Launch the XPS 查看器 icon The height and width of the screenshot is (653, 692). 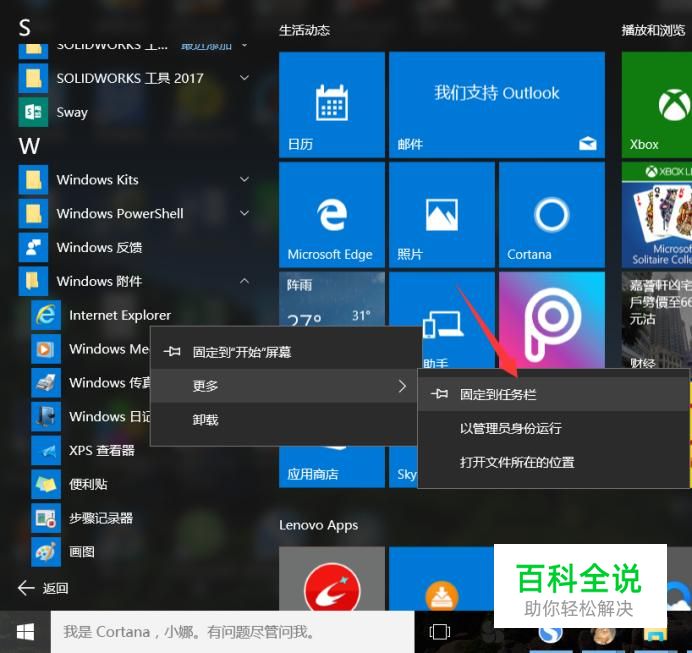coord(46,450)
